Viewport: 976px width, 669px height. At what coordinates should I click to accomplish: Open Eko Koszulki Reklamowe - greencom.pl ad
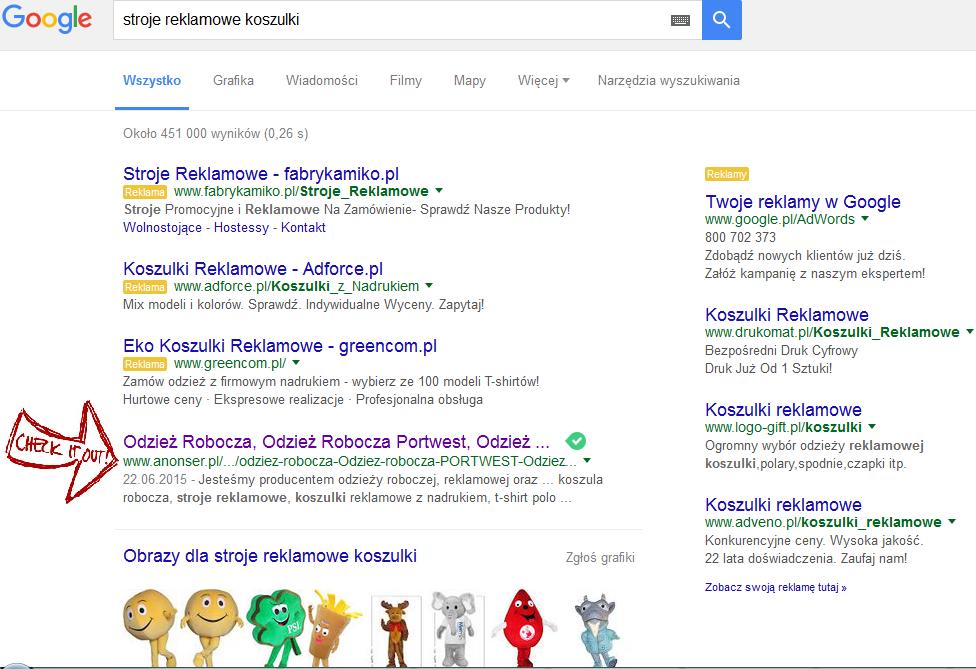coord(280,346)
